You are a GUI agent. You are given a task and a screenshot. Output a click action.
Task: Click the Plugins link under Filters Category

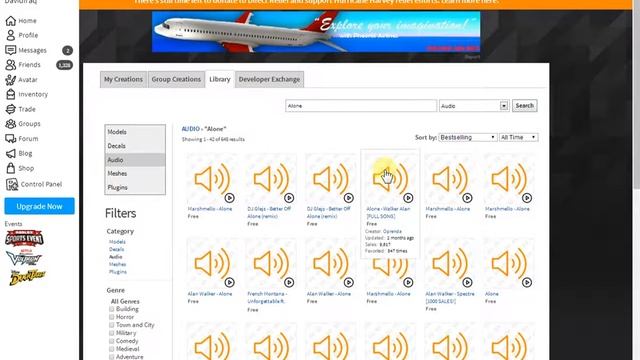[118, 271]
